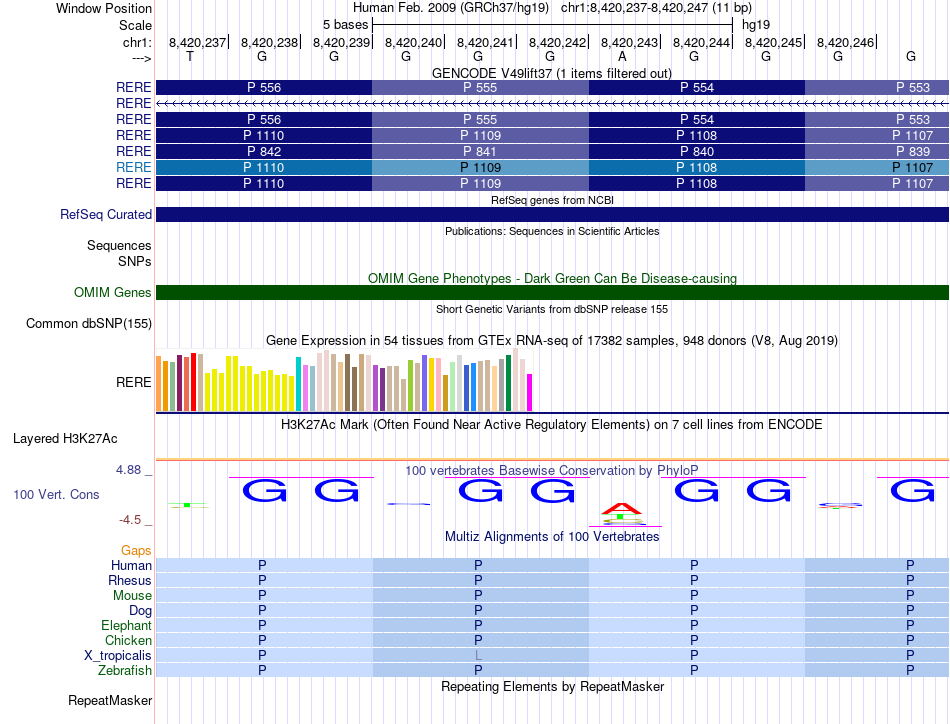Click the P 840 codon block
Image resolution: width=950 pixels, height=724 pixels.
pos(697,151)
